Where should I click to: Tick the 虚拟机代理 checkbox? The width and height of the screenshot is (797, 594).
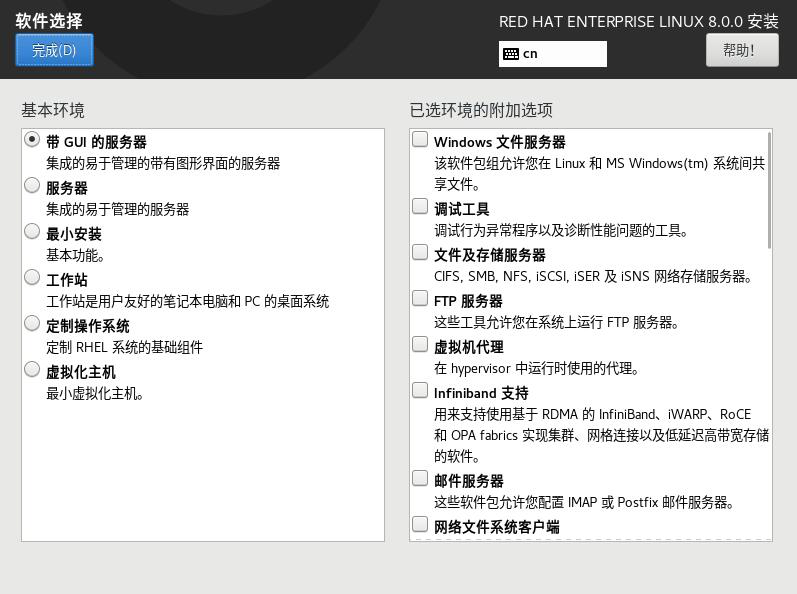(x=420, y=344)
